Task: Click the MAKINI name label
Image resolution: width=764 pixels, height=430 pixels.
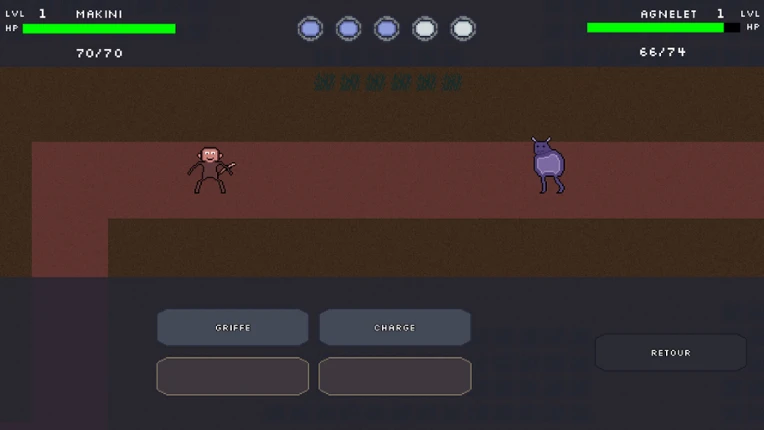Action: tap(99, 14)
